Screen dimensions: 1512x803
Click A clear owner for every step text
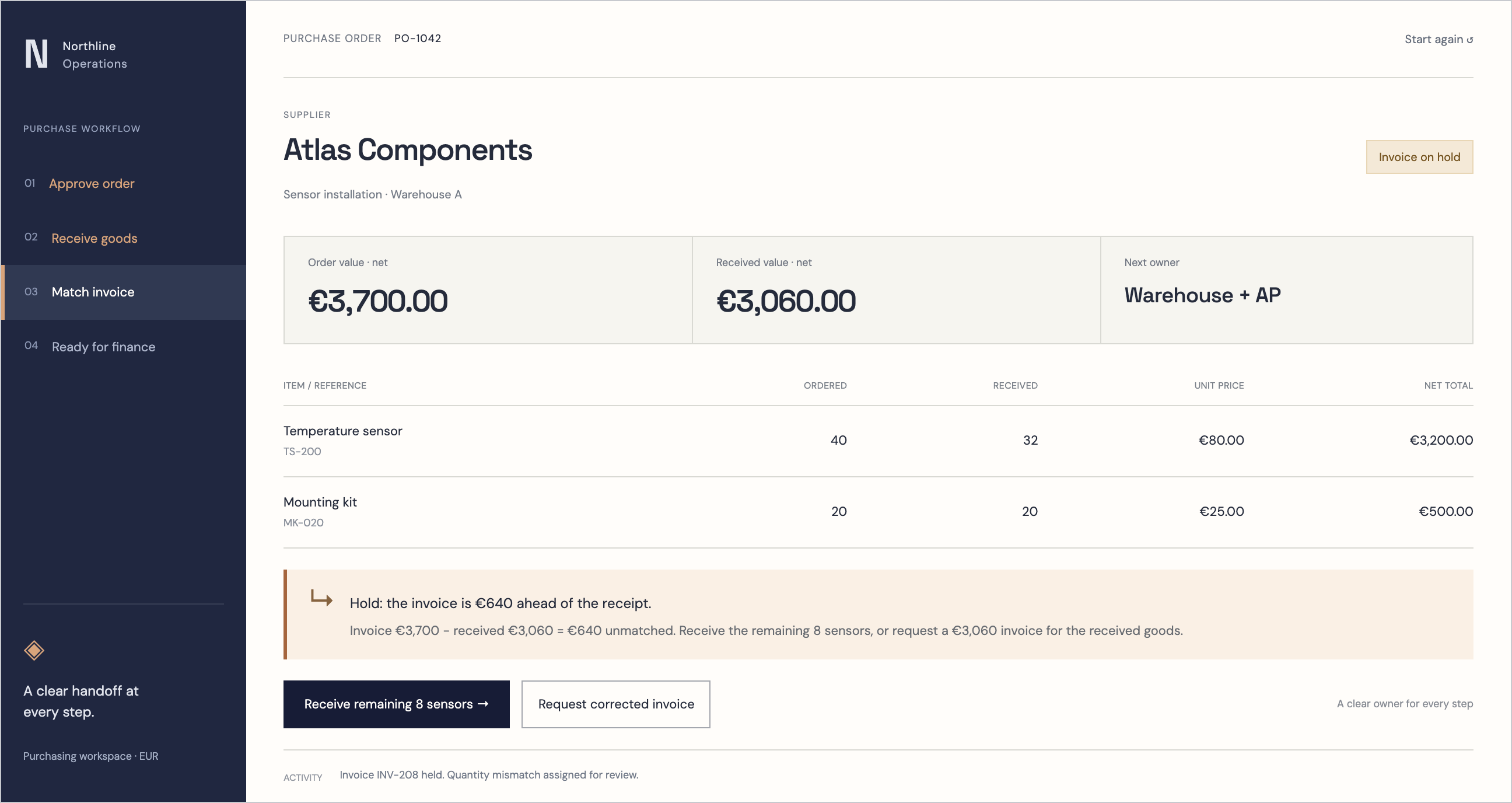[1405, 703]
